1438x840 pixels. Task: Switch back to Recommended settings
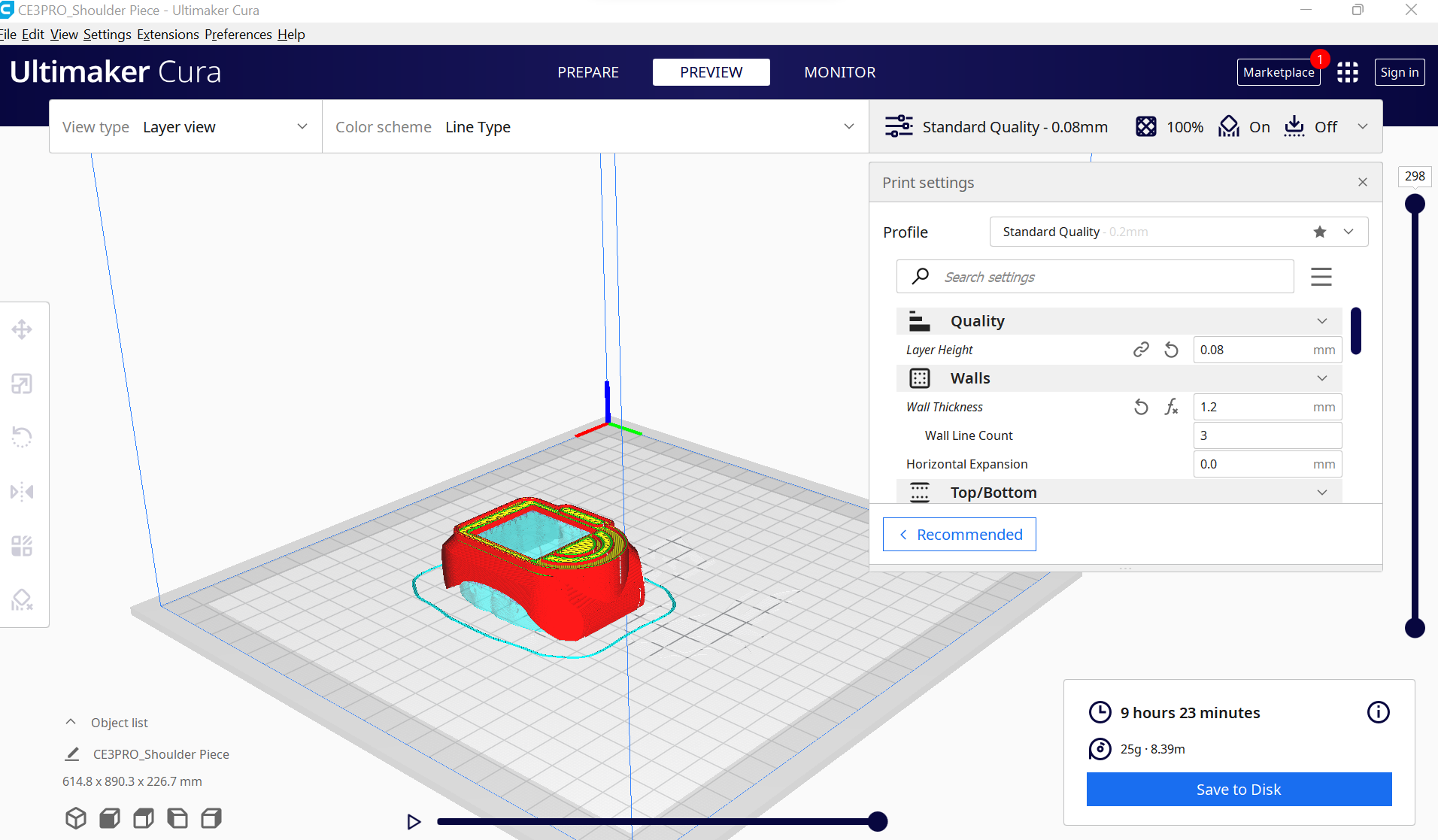coord(960,534)
